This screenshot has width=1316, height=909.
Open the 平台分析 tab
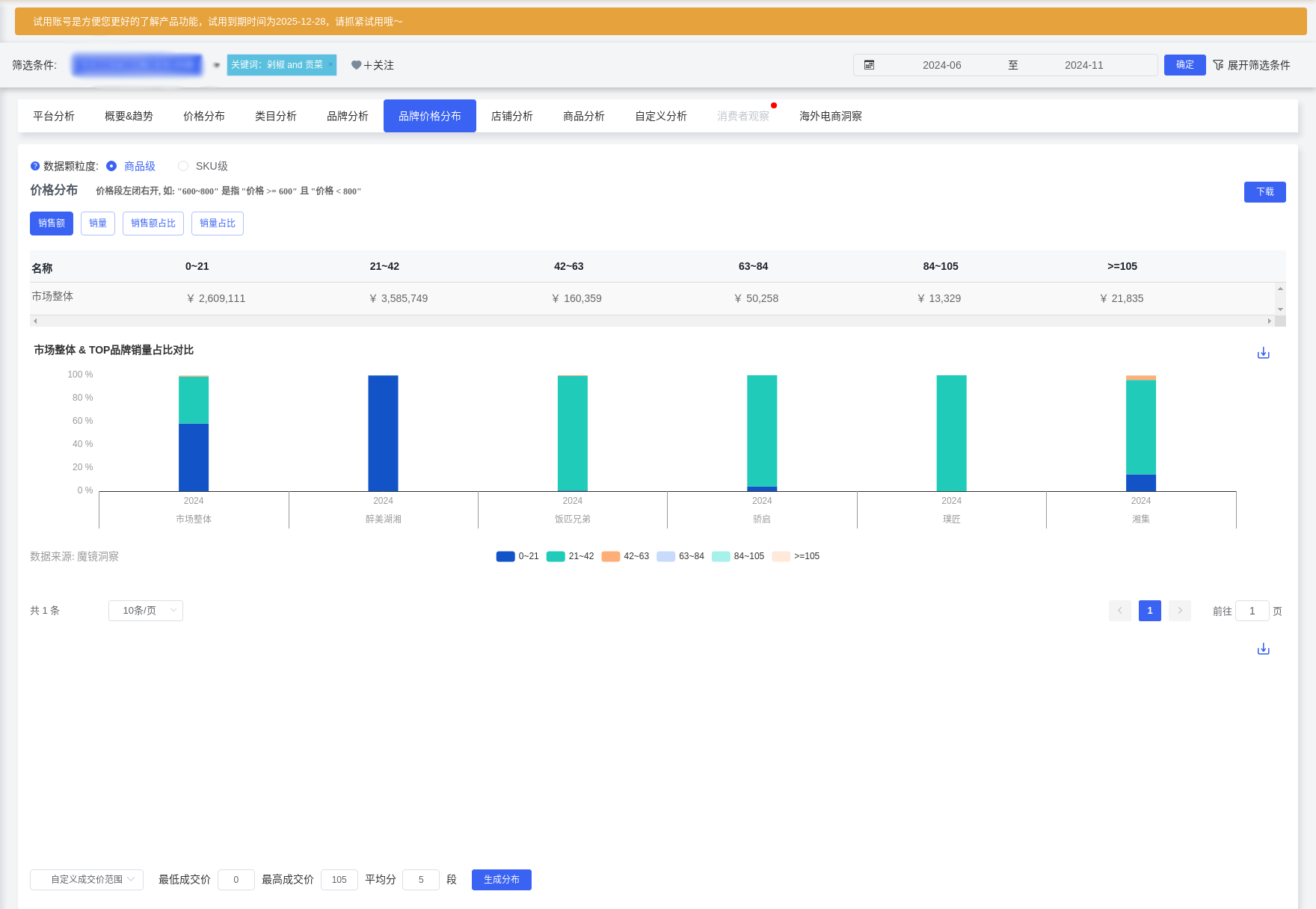point(54,116)
